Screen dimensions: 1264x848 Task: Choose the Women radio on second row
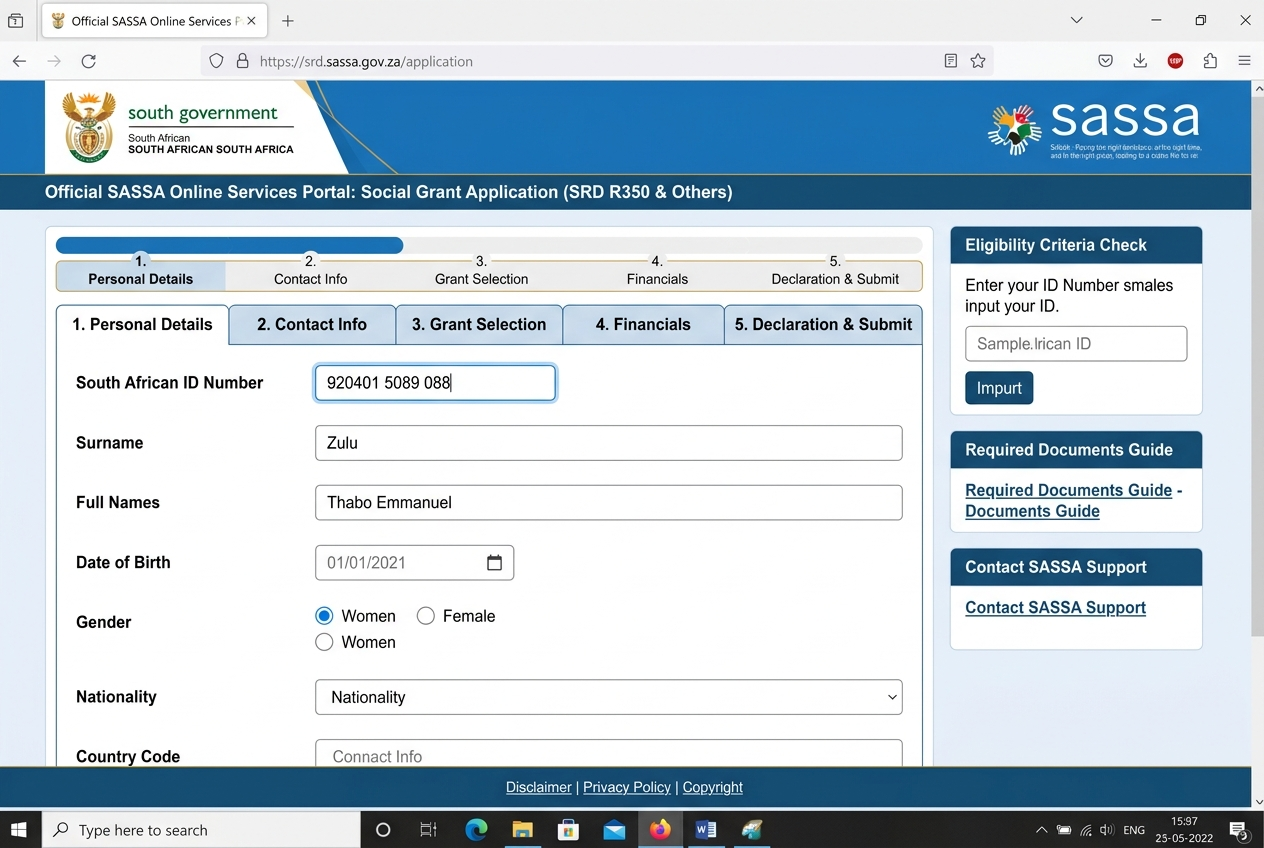pyautogui.click(x=324, y=642)
